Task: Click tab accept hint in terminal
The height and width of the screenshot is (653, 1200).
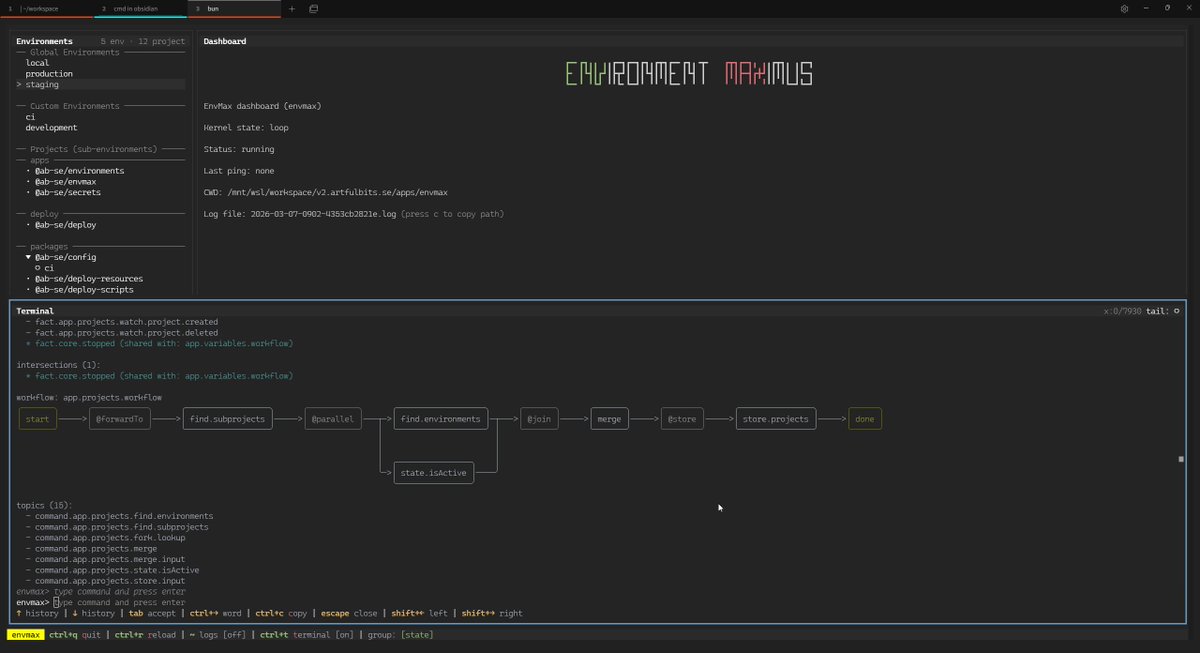Action: [x=151, y=614]
